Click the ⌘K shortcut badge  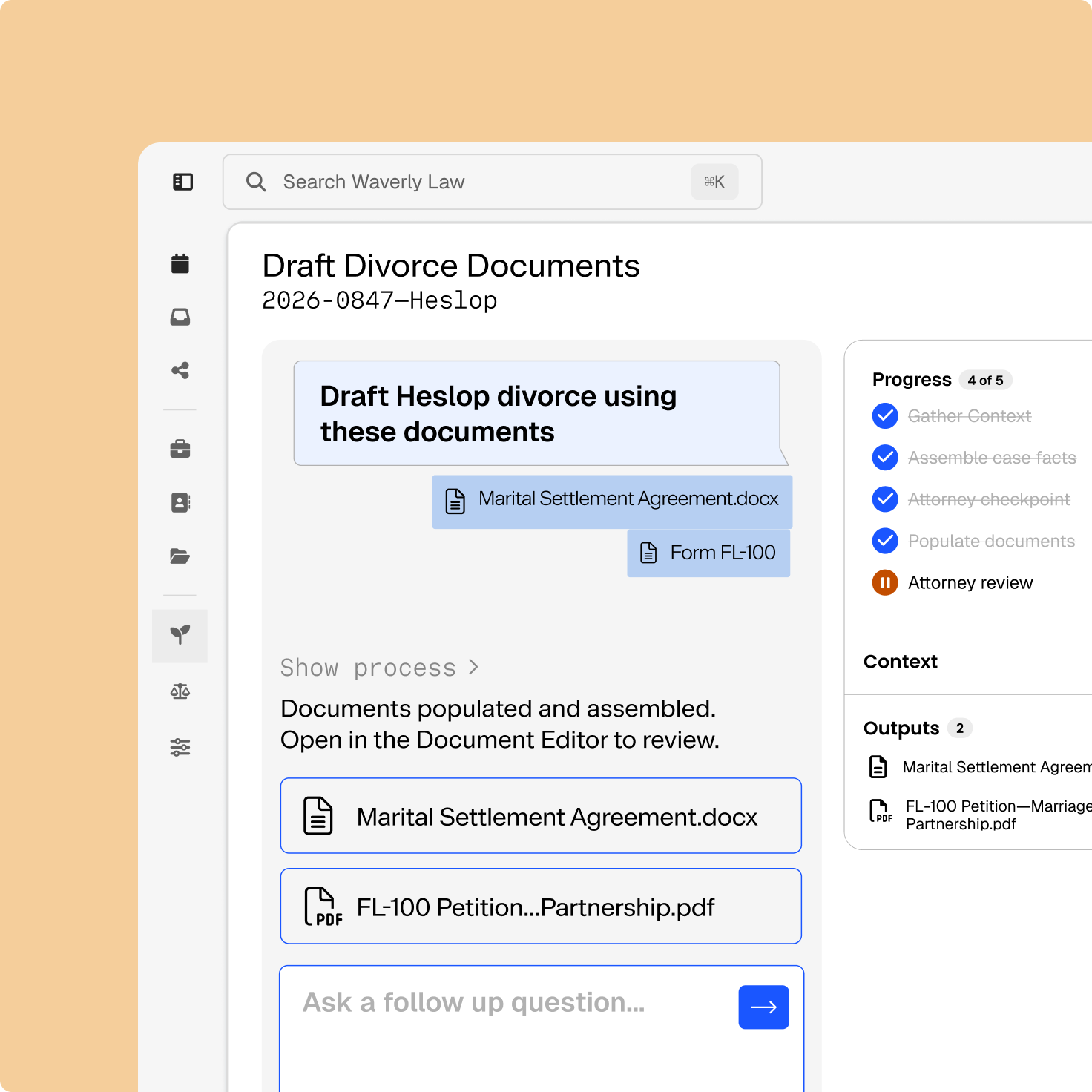pos(714,182)
